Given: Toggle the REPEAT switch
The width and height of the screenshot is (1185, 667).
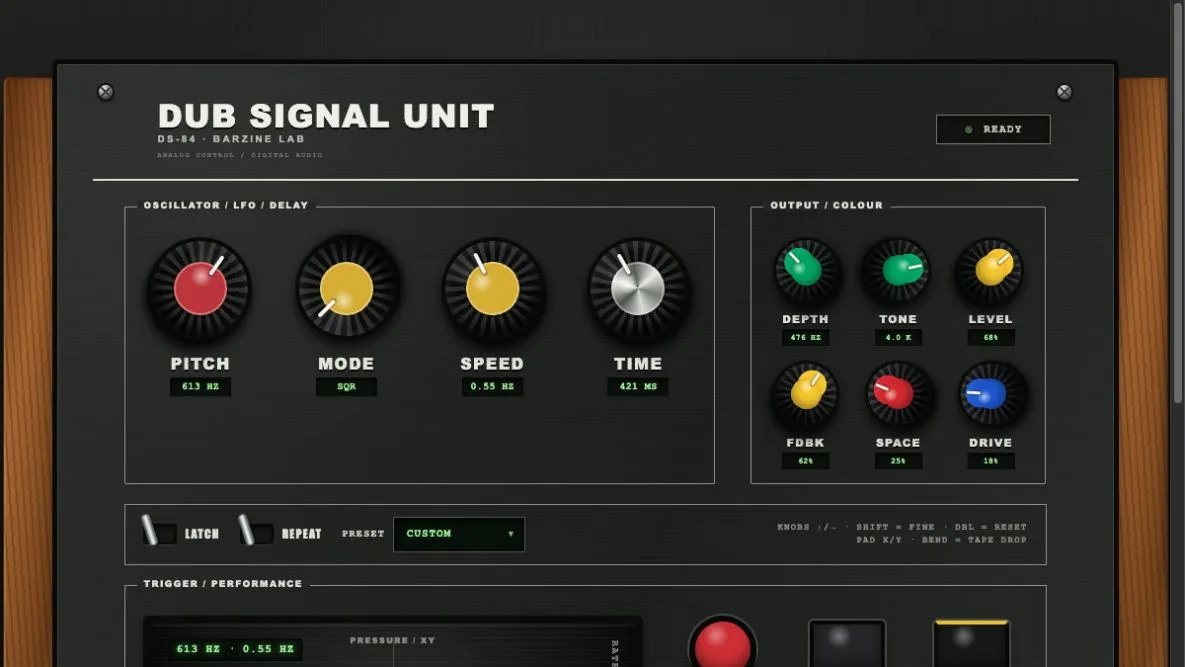Looking at the screenshot, I should 255,532.
